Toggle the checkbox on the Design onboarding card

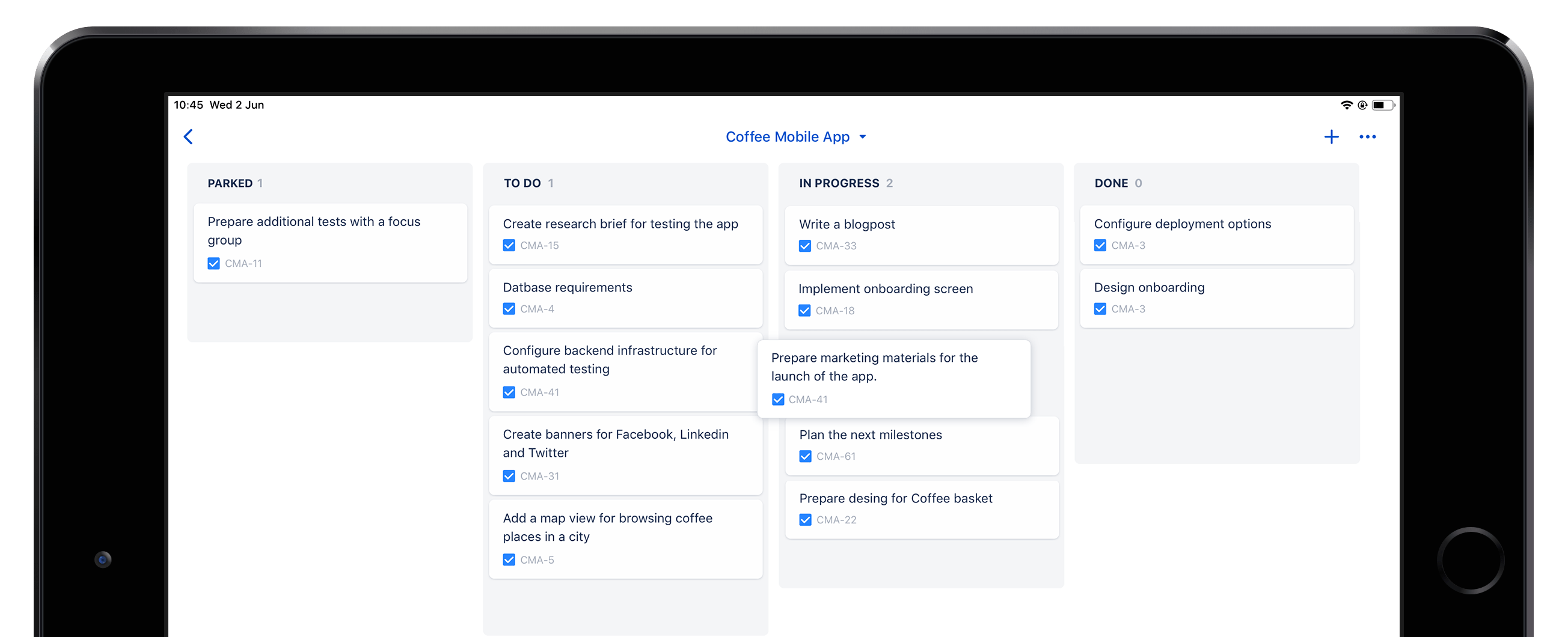pos(1100,308)
